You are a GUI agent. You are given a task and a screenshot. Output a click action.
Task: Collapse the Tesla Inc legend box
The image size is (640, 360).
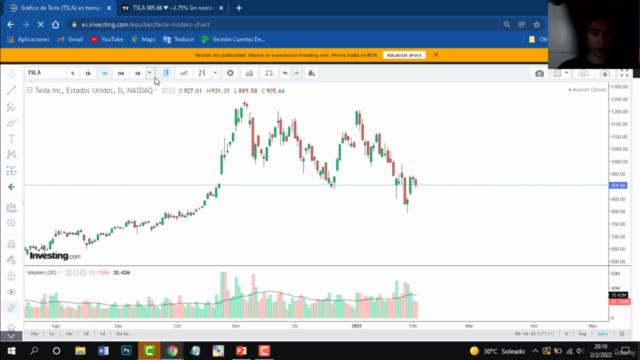pos(29,90)
